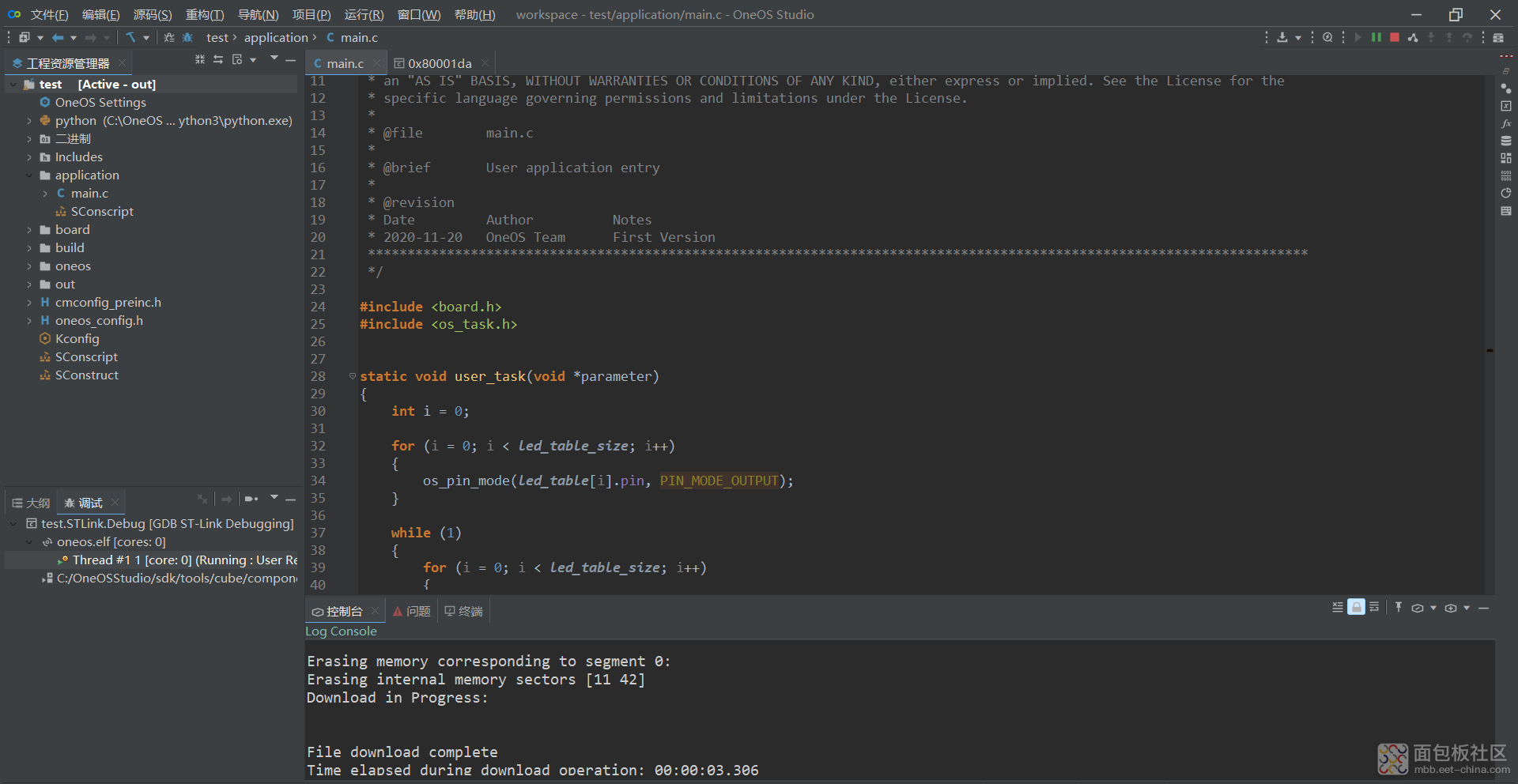
Task: Click the blue Debug bug icon
Action: tap(187, 37)
